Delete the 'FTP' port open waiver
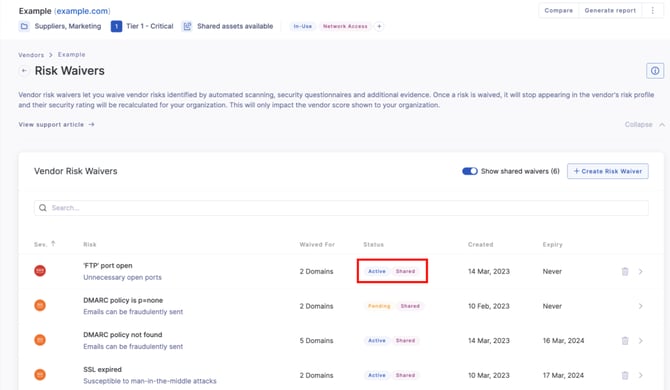 point(625,271)
